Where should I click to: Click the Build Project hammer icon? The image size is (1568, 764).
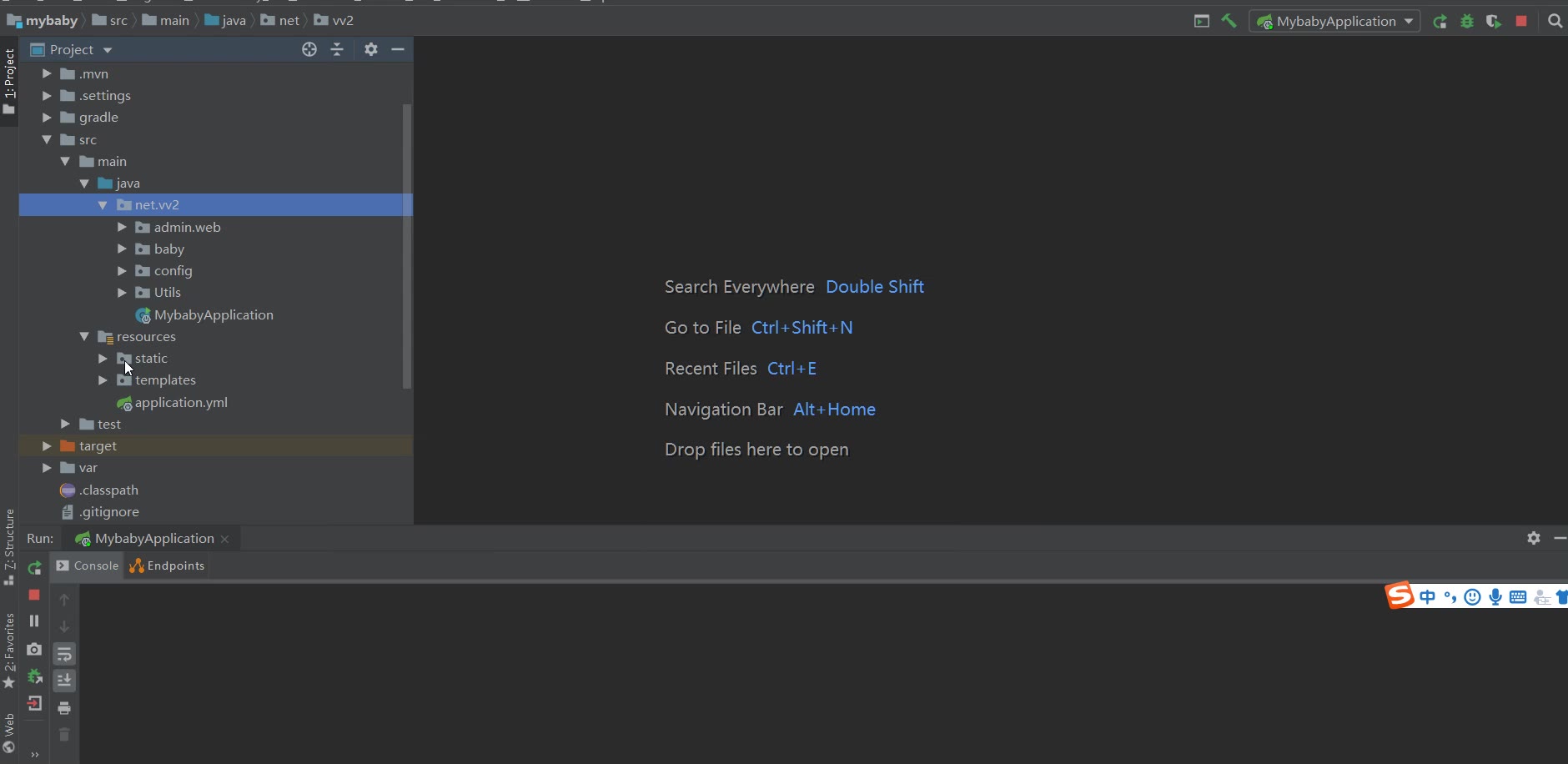pyautogui.click(x=1229, y=21)
